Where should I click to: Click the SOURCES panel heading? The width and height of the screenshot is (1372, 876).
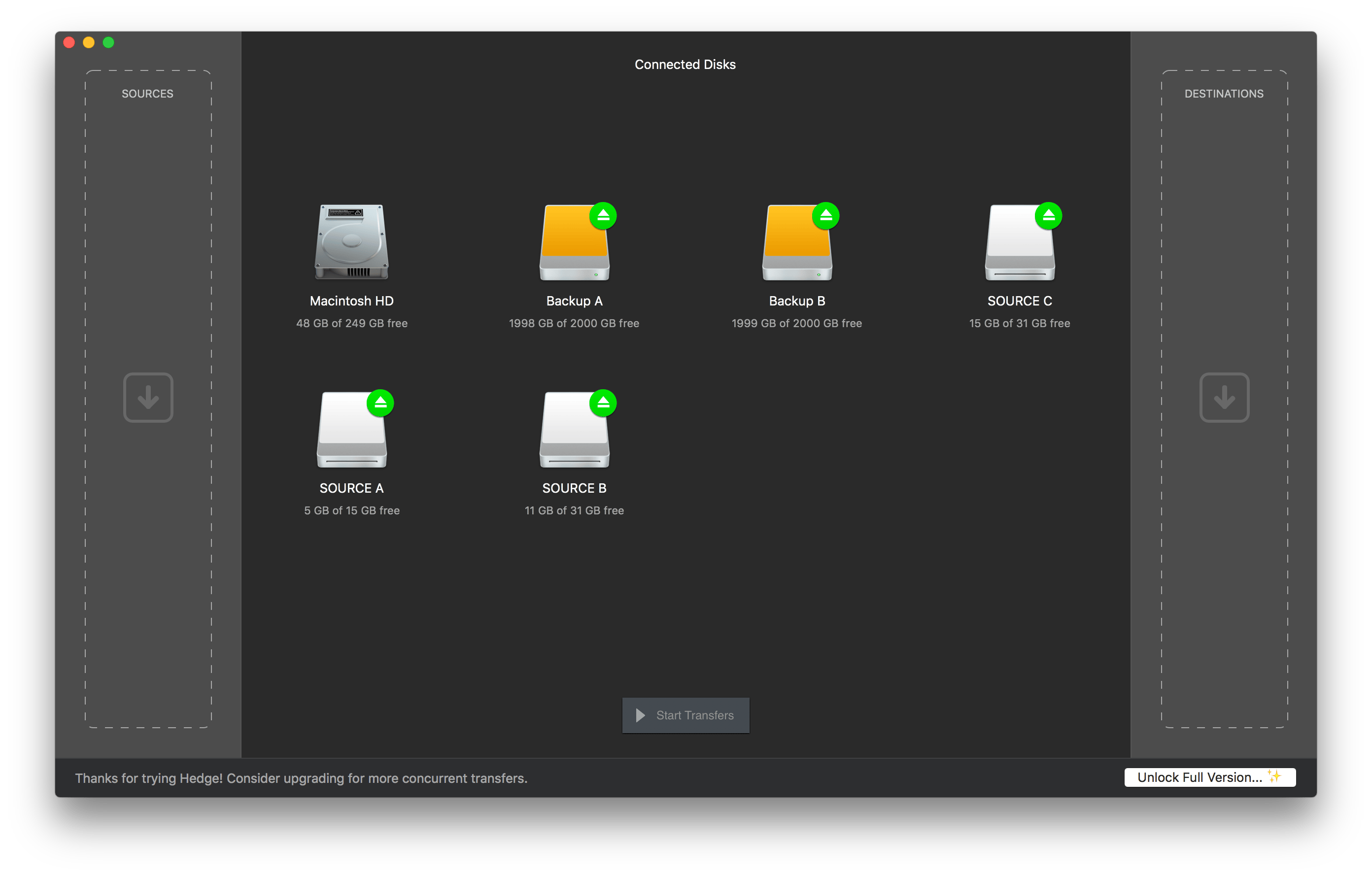coord(147,94)
